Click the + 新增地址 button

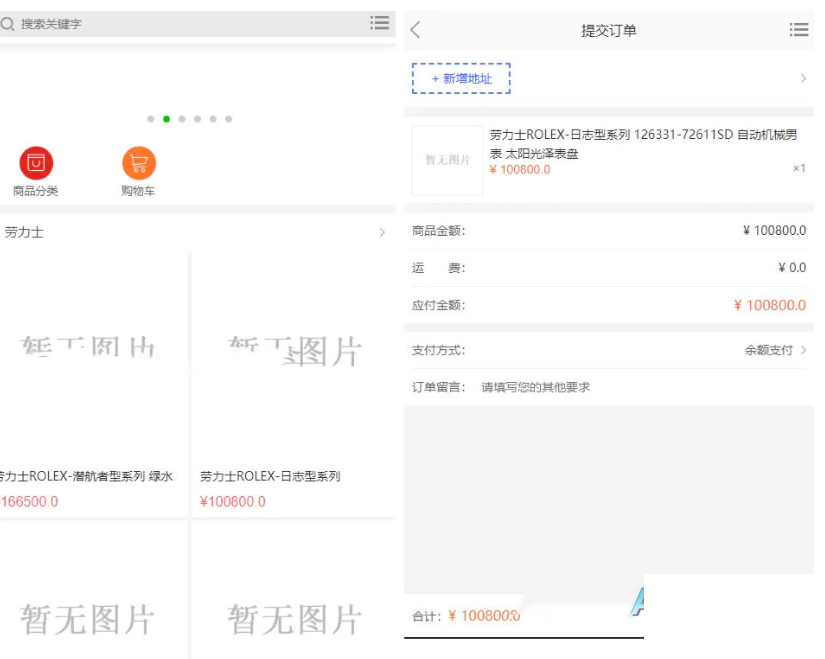461,78
